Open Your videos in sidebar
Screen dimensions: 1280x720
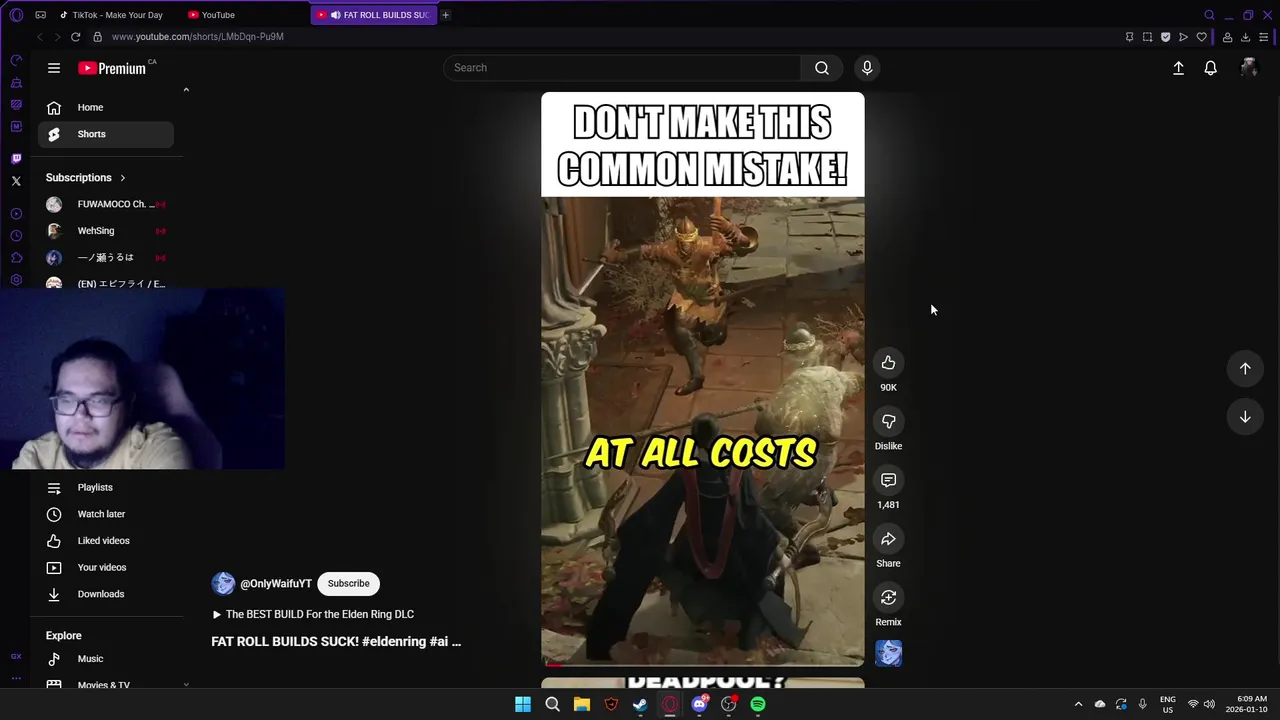pos(106,568)
